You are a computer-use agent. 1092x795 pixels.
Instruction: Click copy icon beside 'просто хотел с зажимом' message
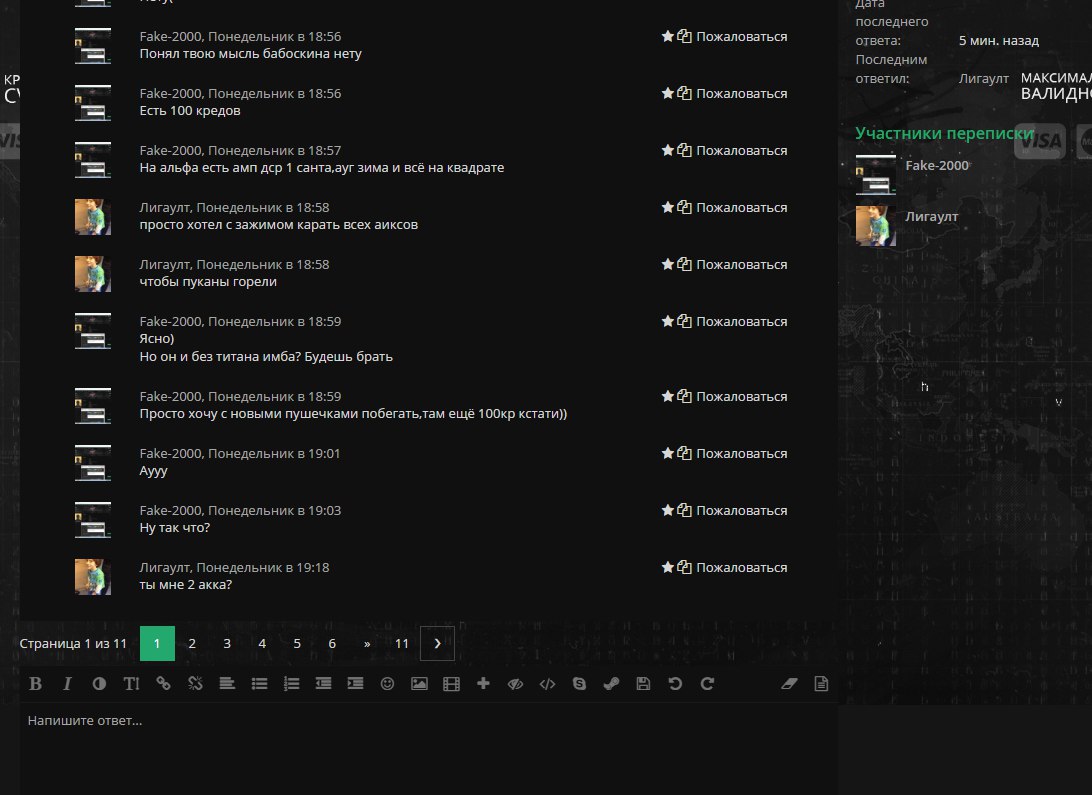(685, 207)
